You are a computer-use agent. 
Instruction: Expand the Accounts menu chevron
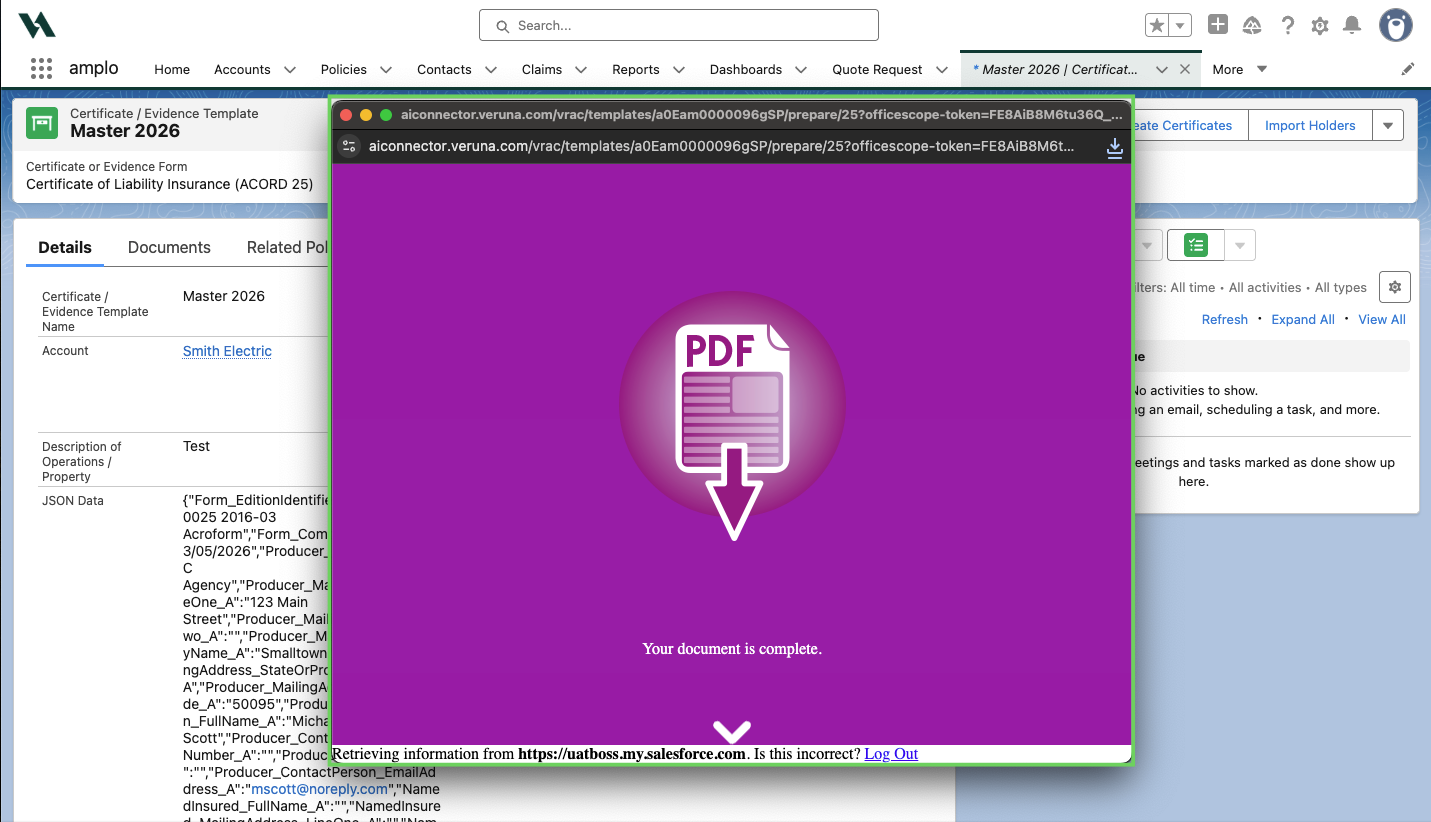point(290,69)
